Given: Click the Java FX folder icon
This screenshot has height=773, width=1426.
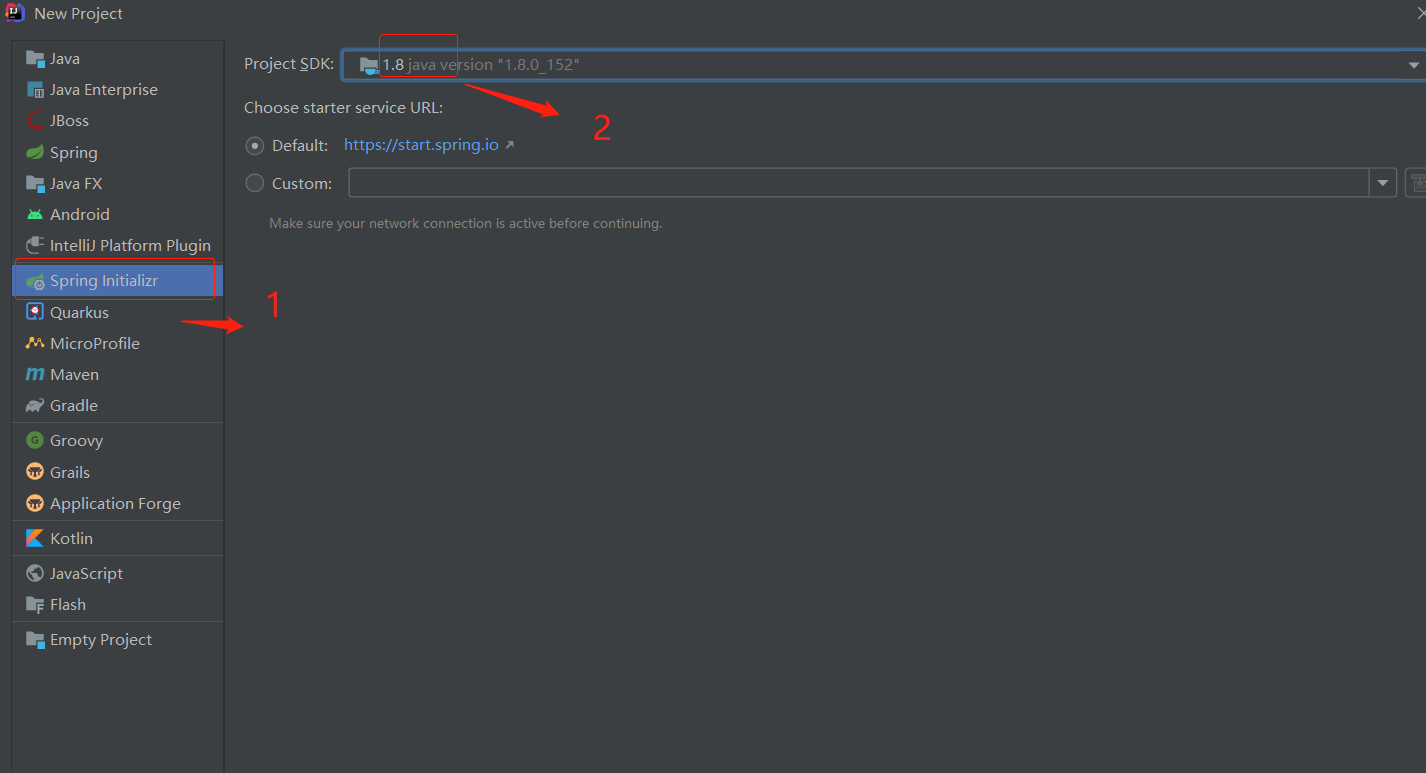Looking at the screenshot, I should pos(35,184).
